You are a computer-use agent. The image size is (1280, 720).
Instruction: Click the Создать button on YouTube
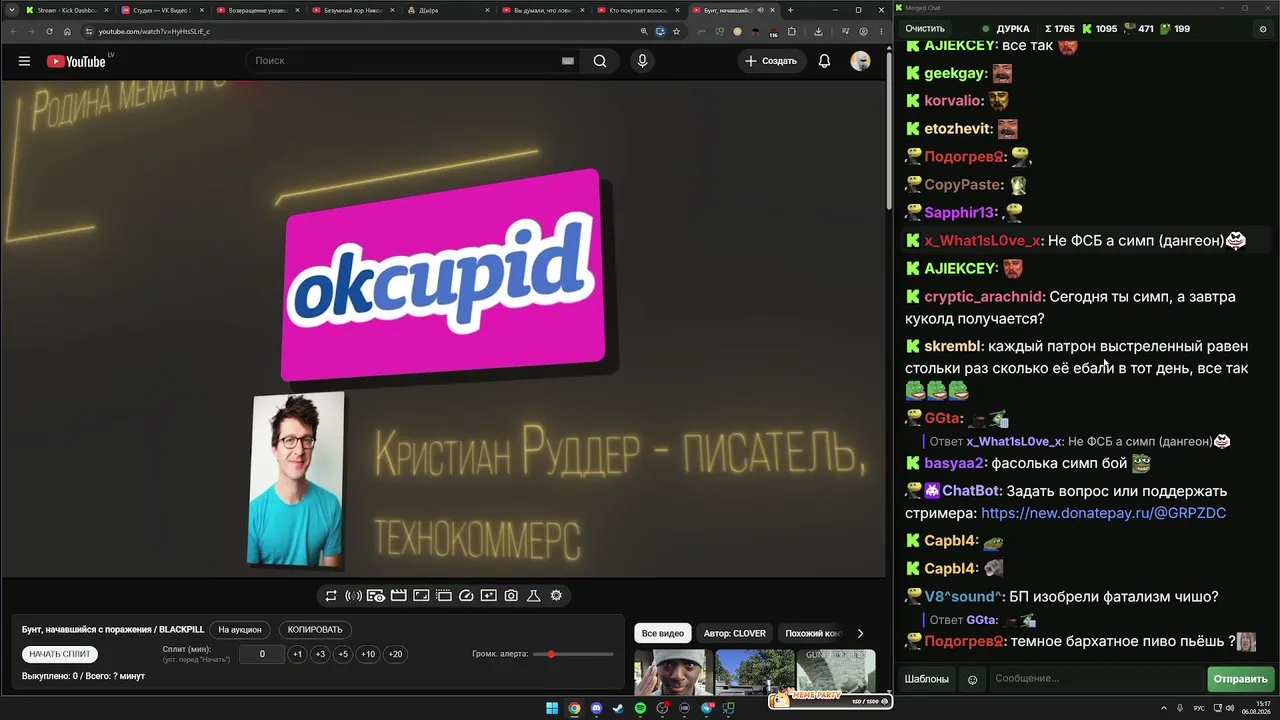point(771,61)
